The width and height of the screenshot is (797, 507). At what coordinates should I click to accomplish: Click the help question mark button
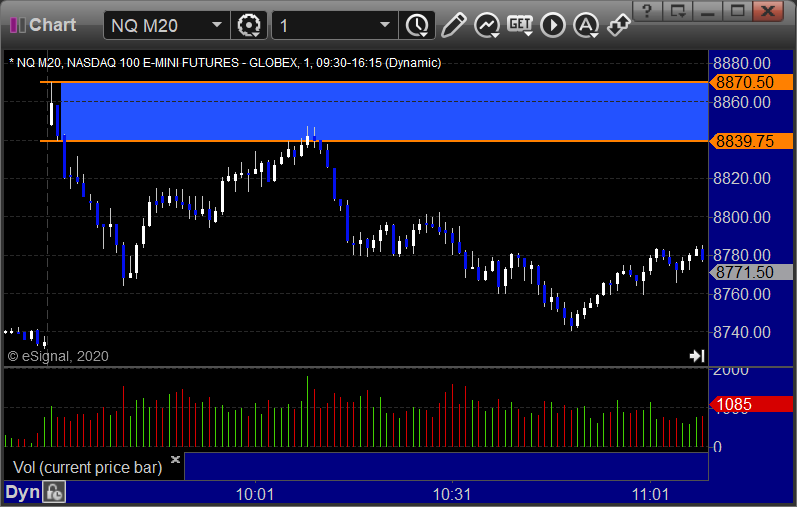[647, 11]
